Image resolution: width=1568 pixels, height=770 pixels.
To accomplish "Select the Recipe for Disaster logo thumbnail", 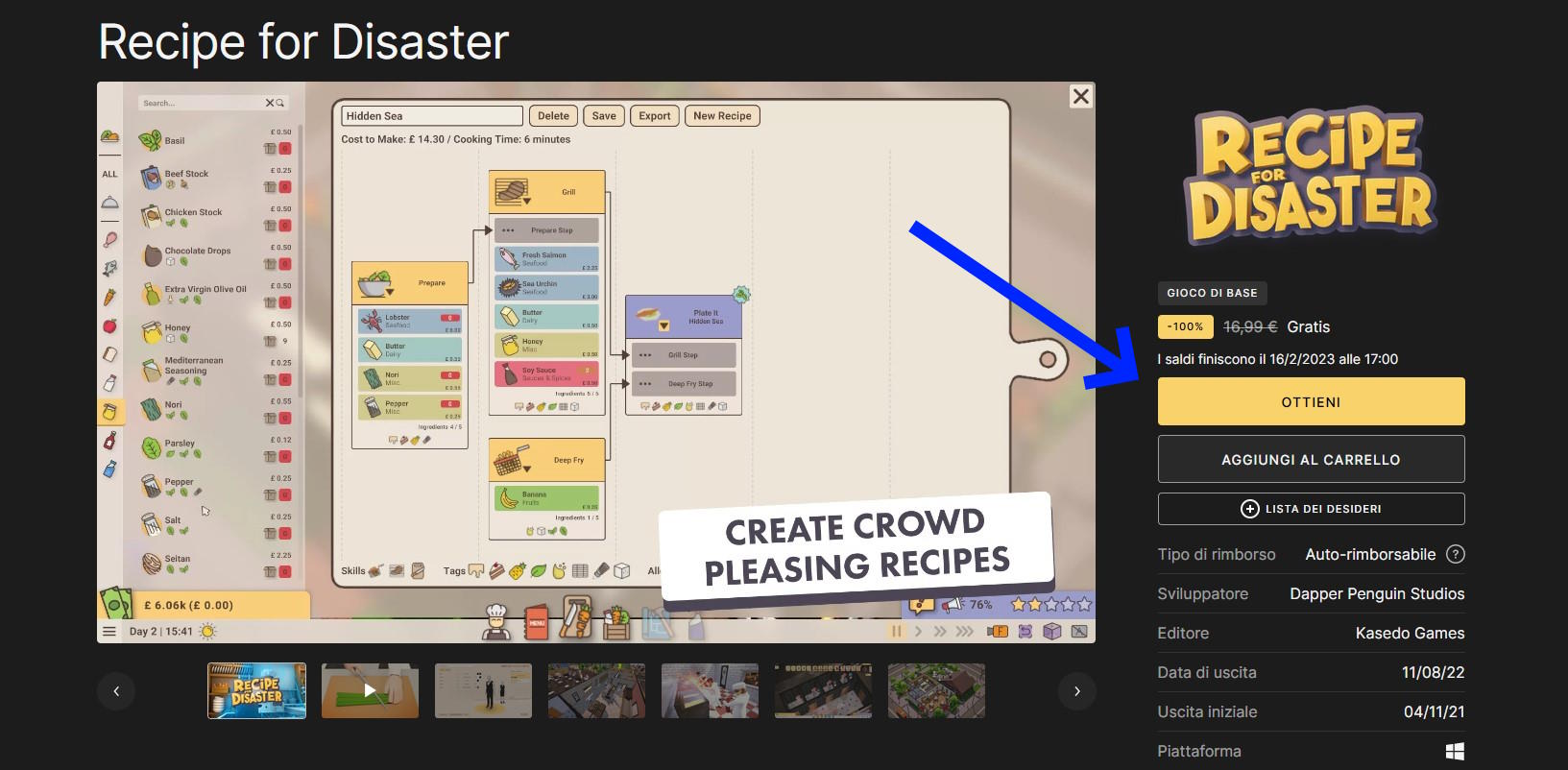I will [256, 690].
